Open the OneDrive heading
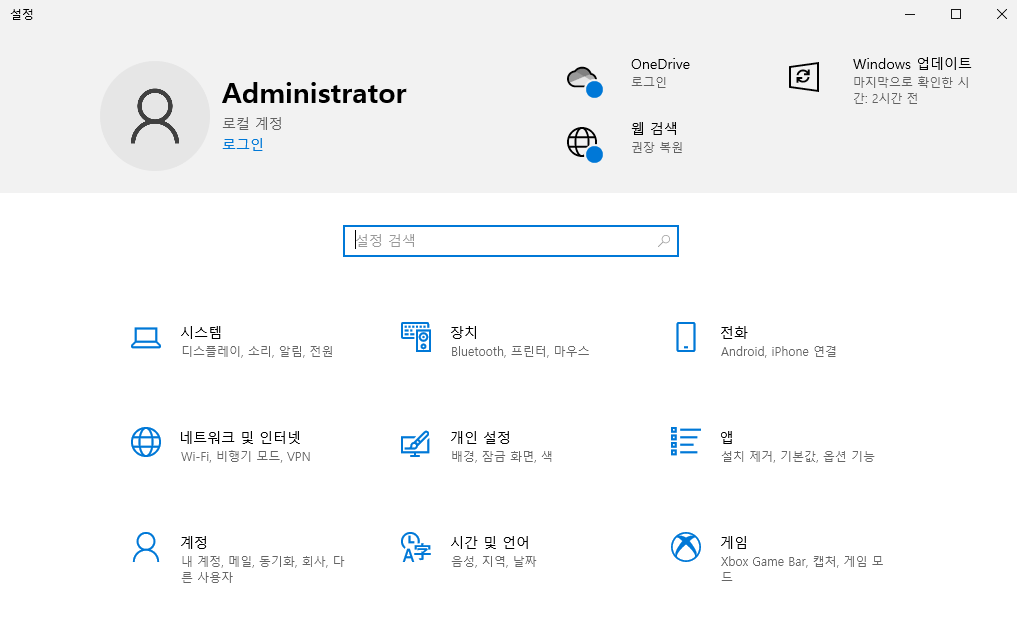 660,64
